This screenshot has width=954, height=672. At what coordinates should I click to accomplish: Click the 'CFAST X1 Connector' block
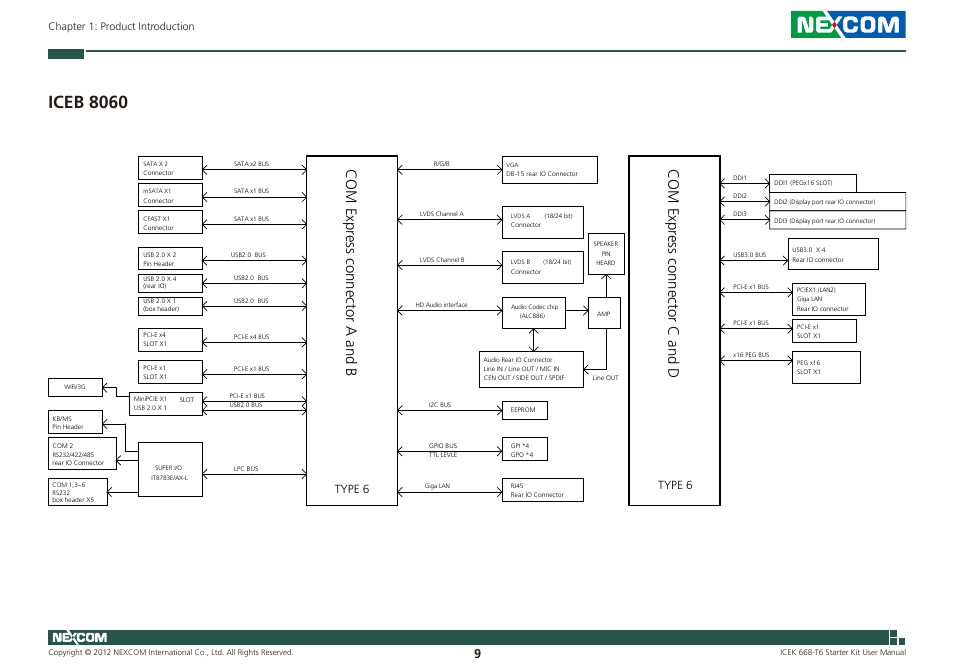click(x=170, y=223)
